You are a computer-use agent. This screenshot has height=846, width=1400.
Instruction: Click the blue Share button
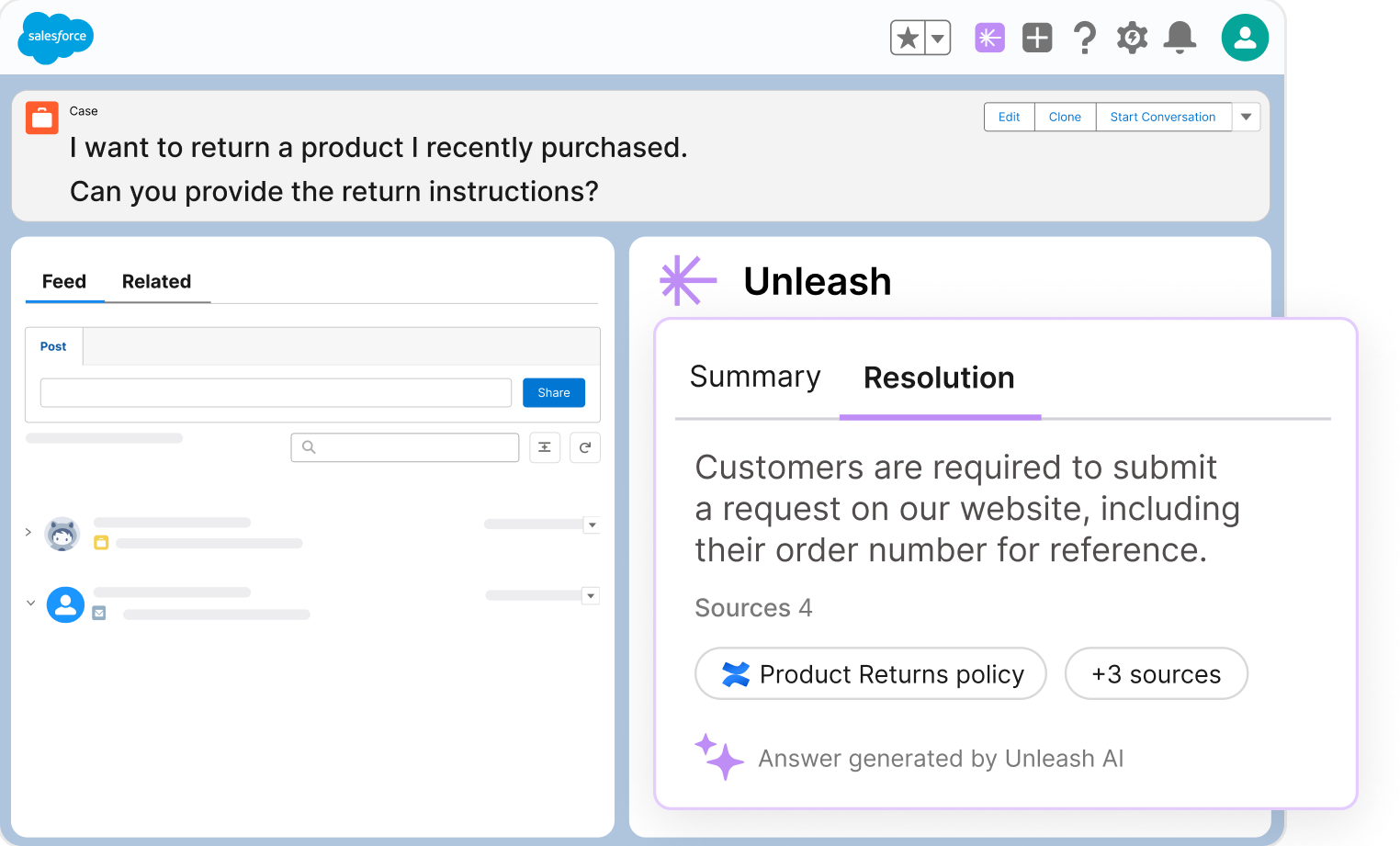(554, 392)
